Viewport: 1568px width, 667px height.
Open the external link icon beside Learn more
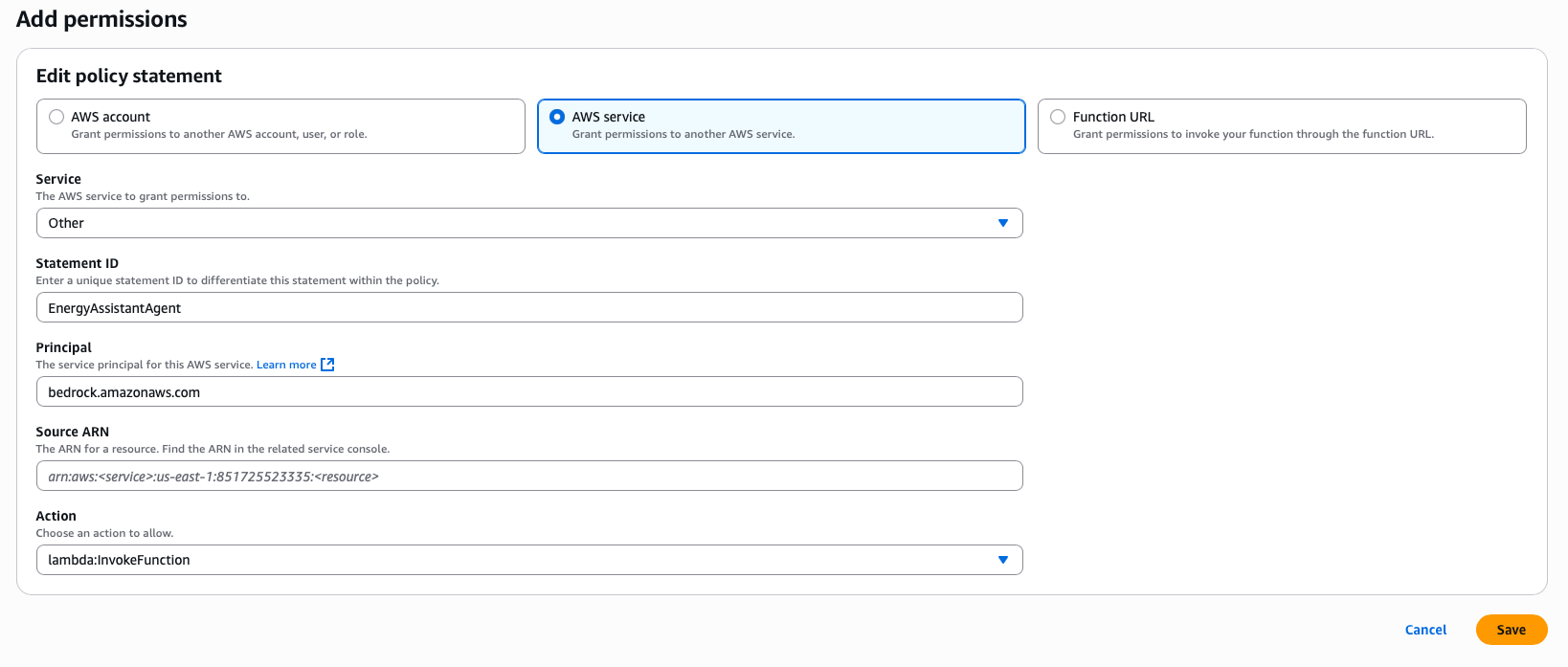click(x=327, y=365)
